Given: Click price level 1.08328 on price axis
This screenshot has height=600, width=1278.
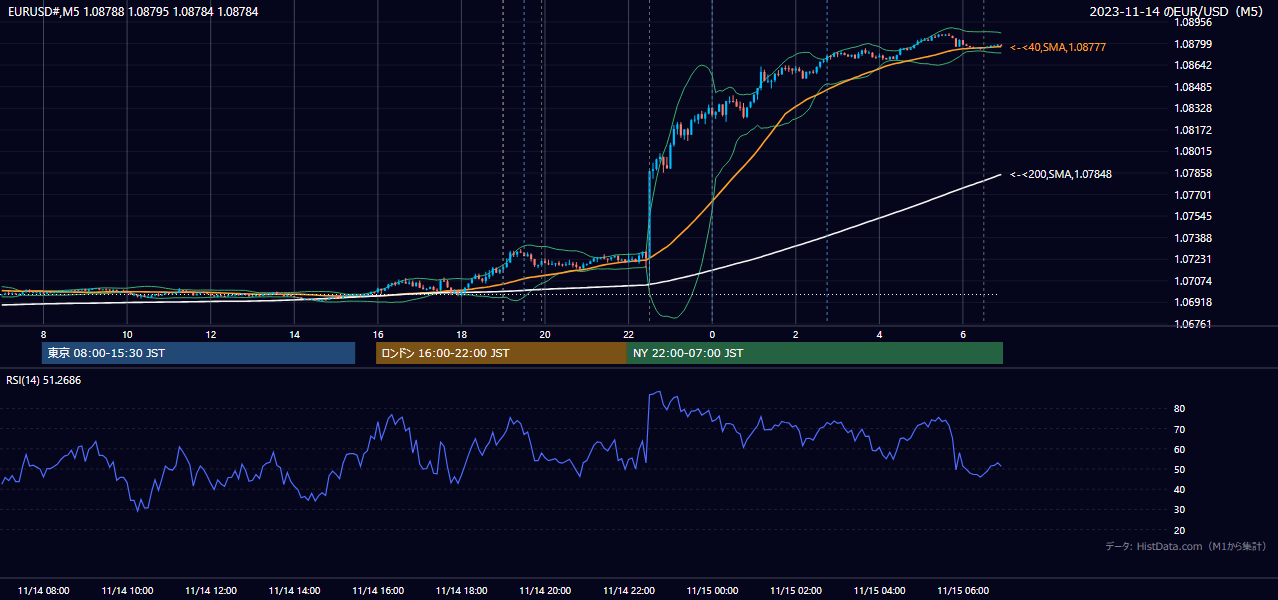Looking at the screenshot, I should [x=1193, y=108].
